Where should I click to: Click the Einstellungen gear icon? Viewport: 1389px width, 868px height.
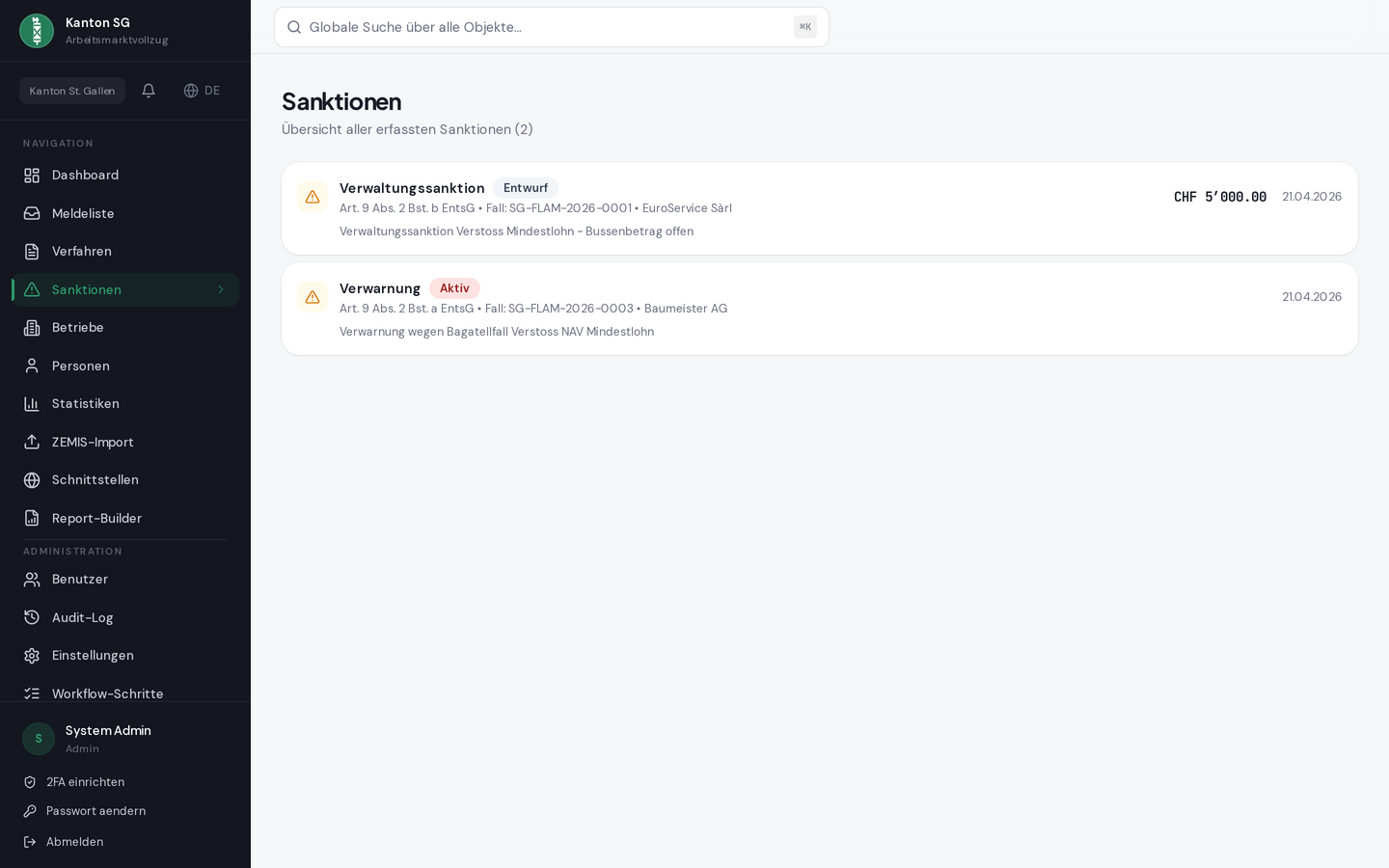[x=32, y=656]
